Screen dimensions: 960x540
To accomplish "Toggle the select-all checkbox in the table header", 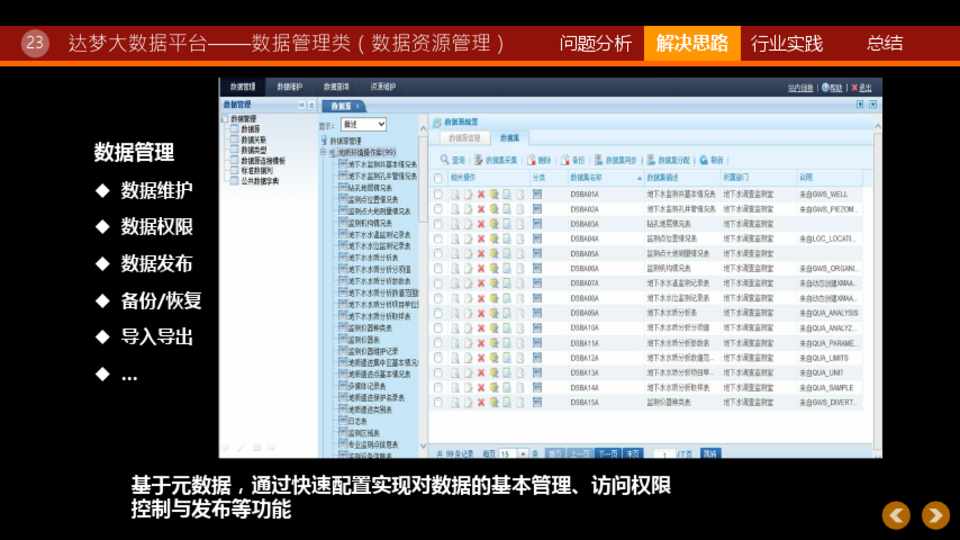I will [x=438, y=177].
